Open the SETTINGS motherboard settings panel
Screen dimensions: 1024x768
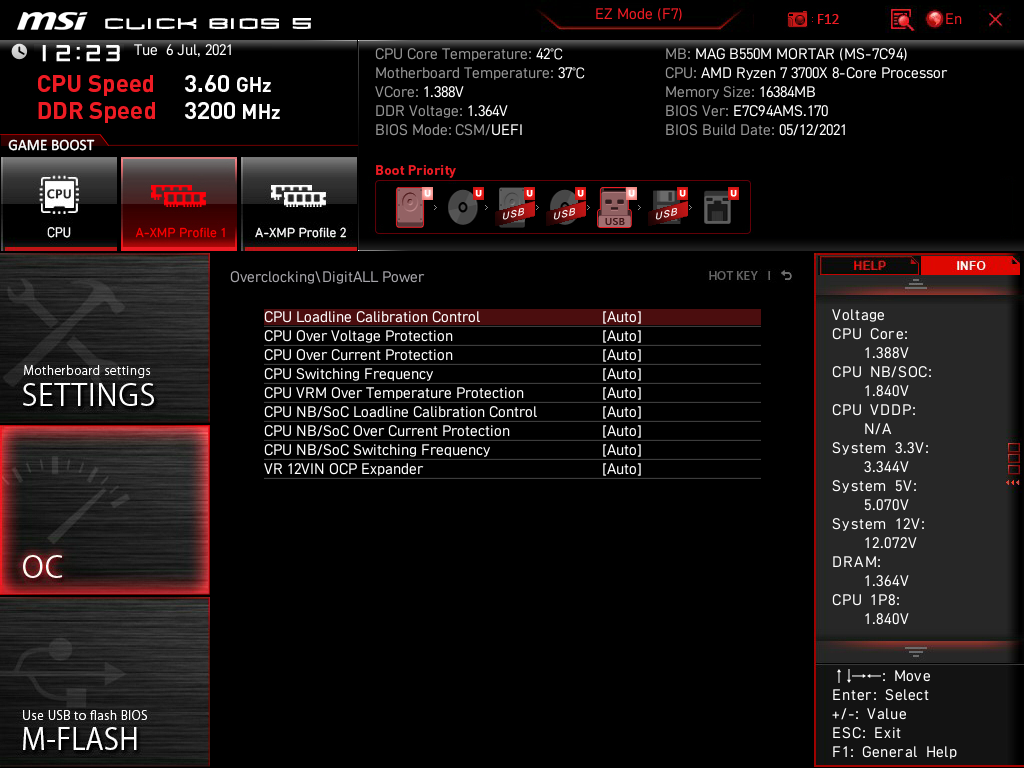pyautogui.click(x=104, y=338)
